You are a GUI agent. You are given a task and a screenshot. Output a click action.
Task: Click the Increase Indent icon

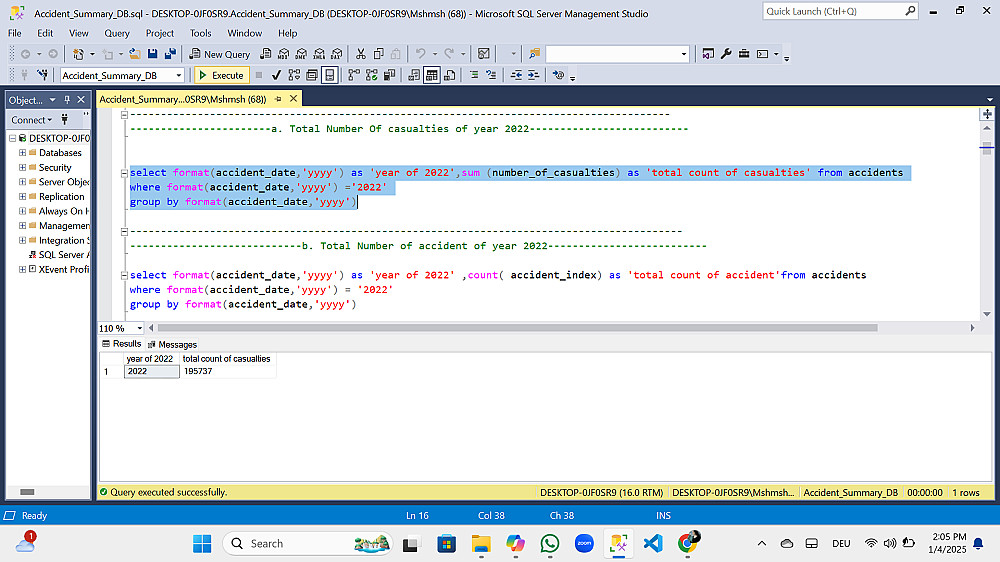click(x=533, y=75)
